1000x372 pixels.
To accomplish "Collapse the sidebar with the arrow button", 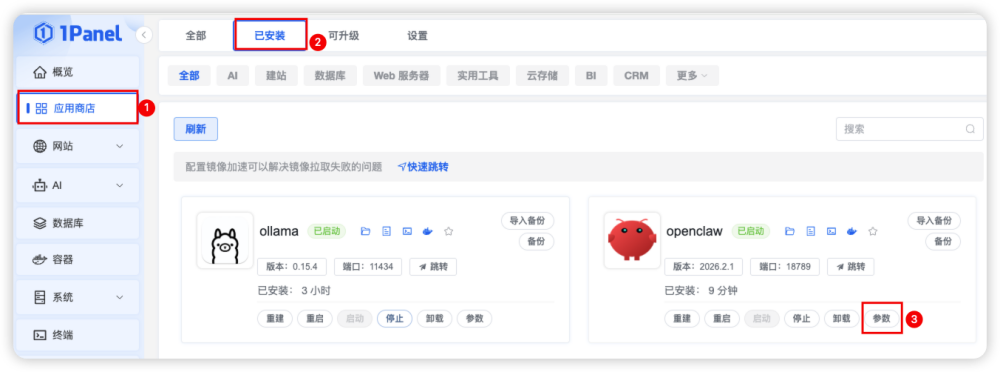I will coord(144,34).
